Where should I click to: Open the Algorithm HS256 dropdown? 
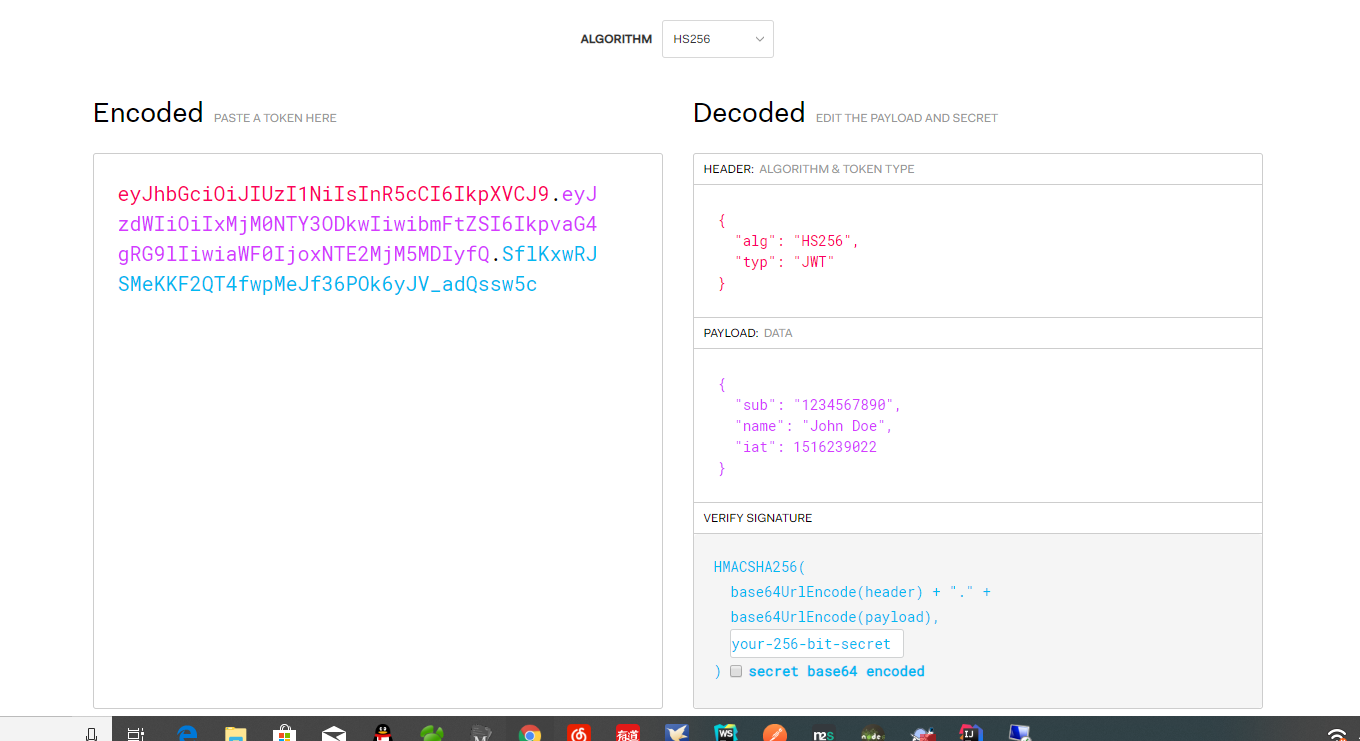(717, 39)
